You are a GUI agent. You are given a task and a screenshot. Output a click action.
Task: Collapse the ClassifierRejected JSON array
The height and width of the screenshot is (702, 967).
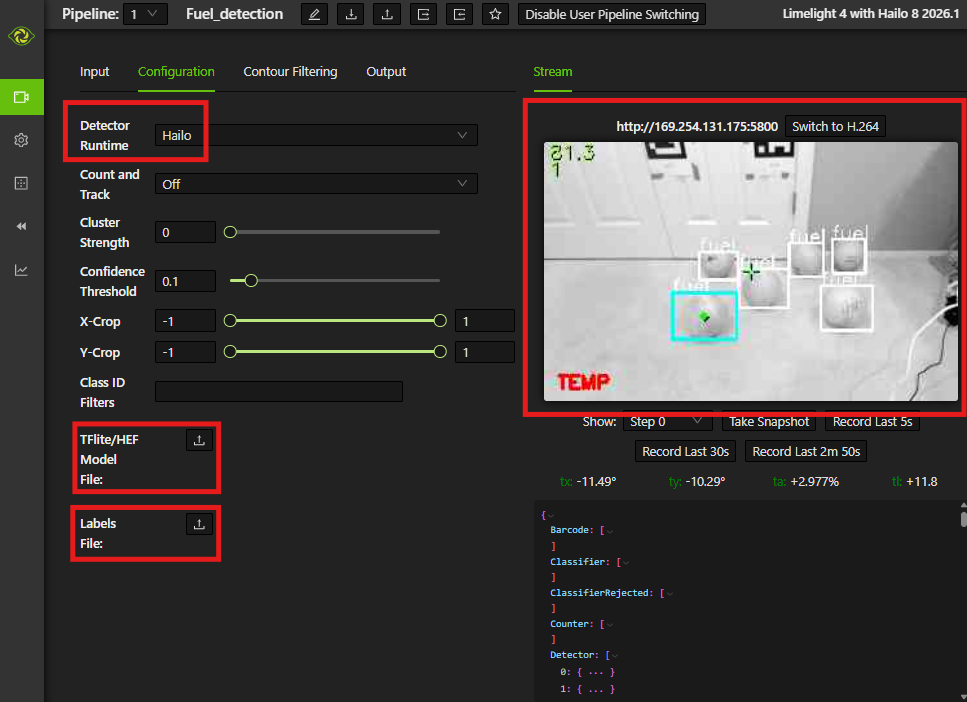(x=670, y=593)
